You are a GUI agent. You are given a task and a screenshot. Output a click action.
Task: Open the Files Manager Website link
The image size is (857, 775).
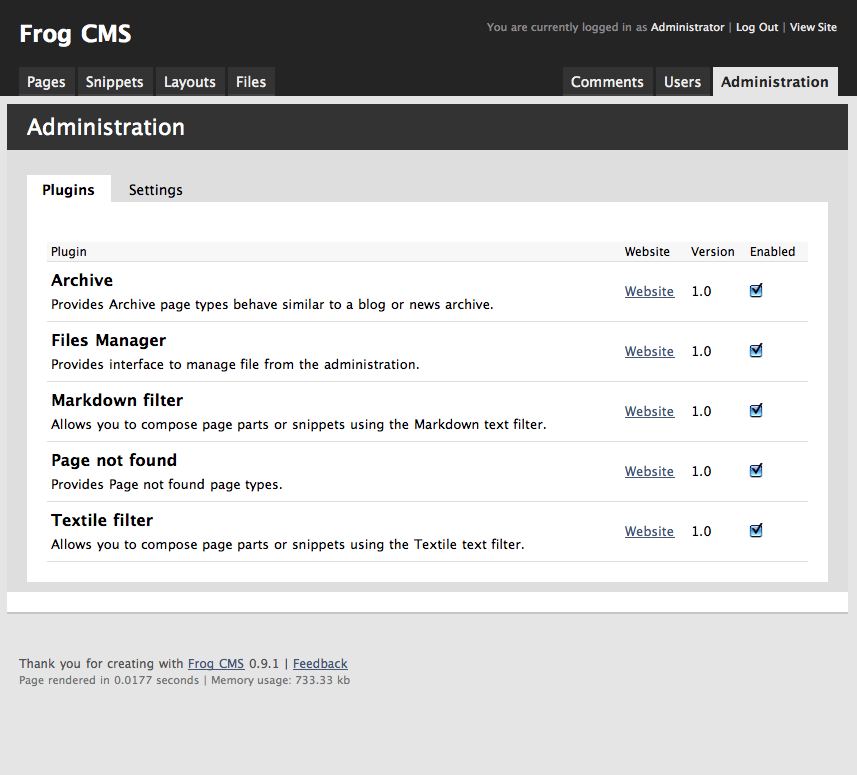tap(649, 351)
